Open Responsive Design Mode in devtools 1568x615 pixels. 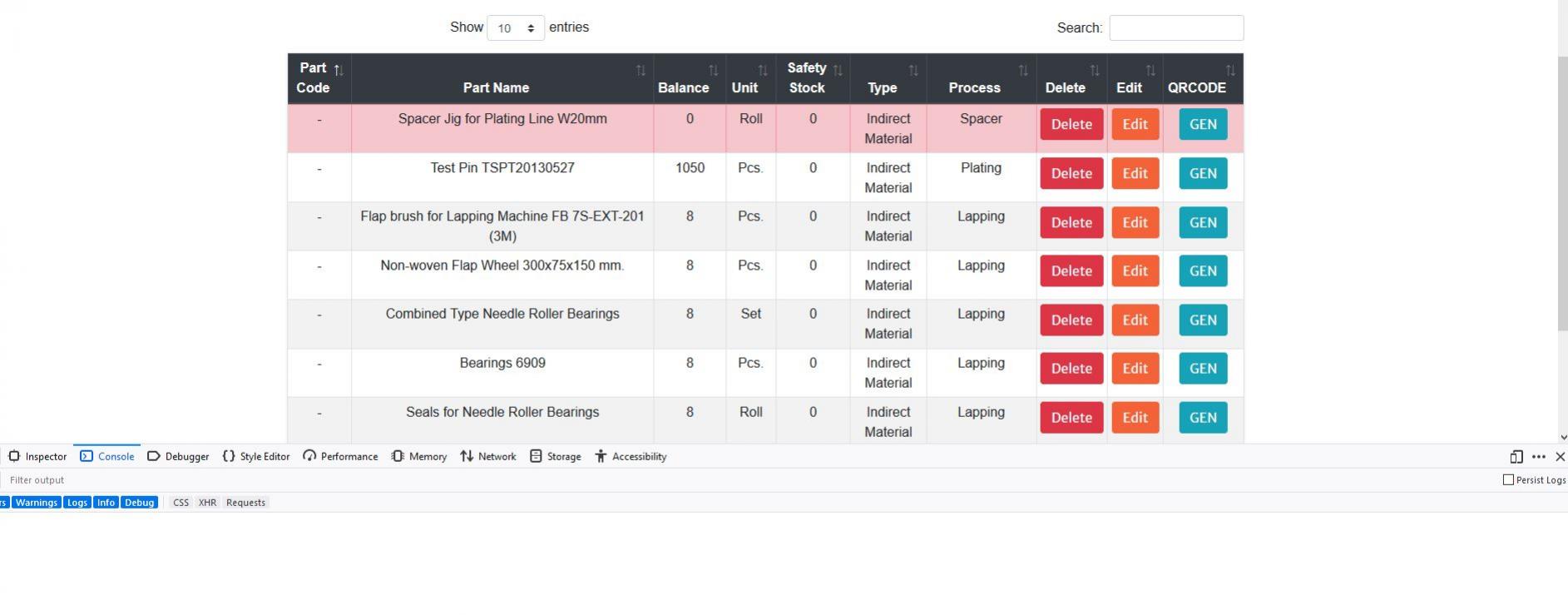1516,457
